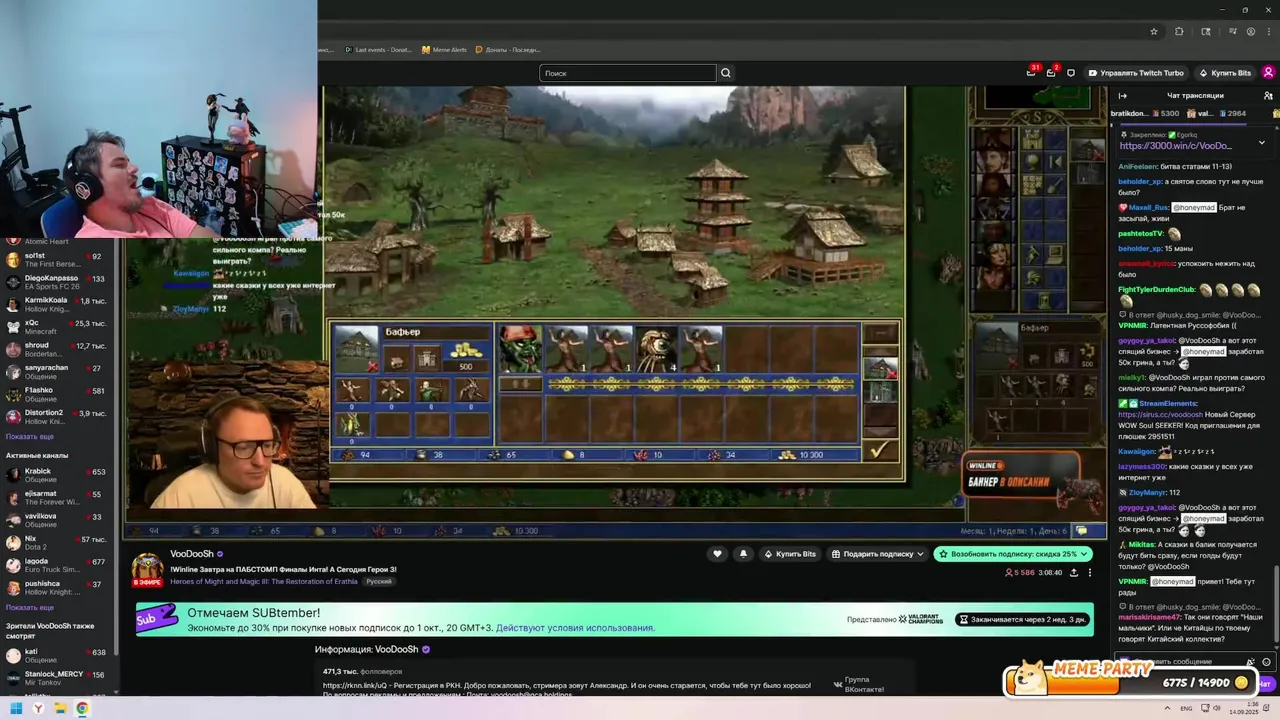This screenshot has height=720, width=1280.
Task: Open the pinned 3000.win link in chat
Action: click(x=1175, y=146)
